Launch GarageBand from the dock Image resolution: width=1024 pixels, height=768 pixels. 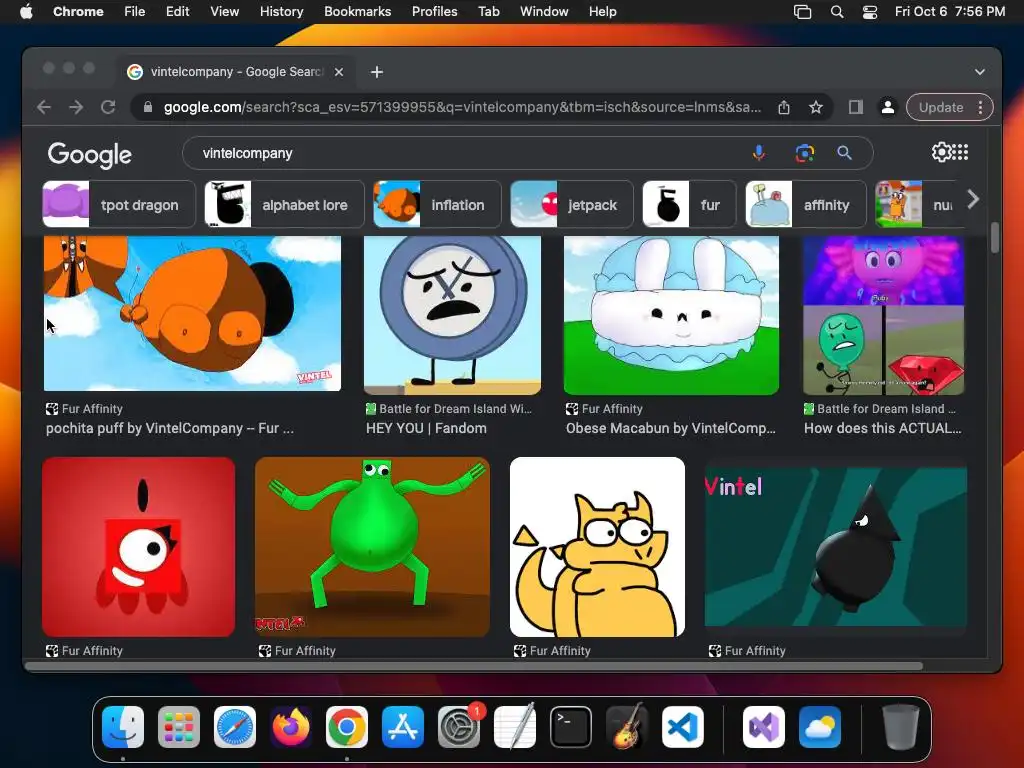tap(627, 727)
